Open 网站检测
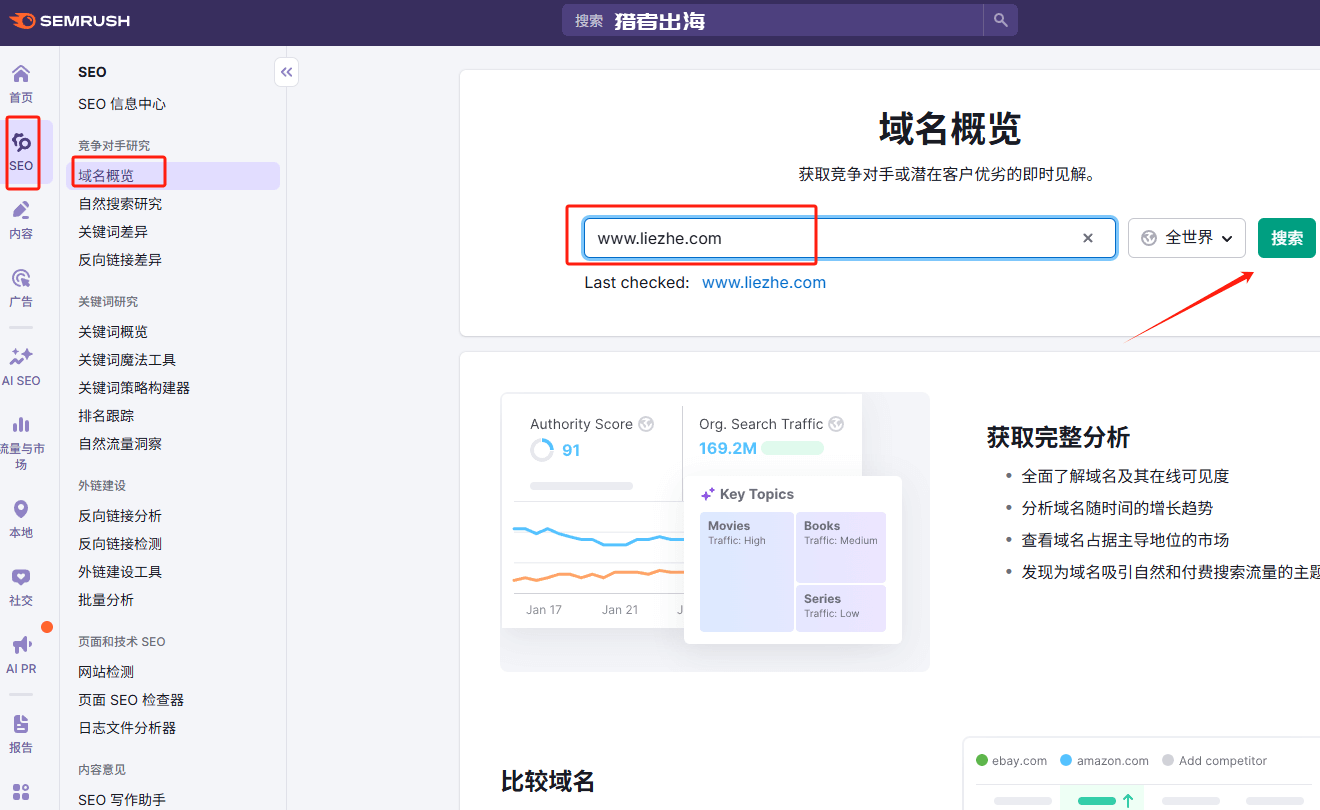Viewport: 1320px width, 810px height. [106, 672]
